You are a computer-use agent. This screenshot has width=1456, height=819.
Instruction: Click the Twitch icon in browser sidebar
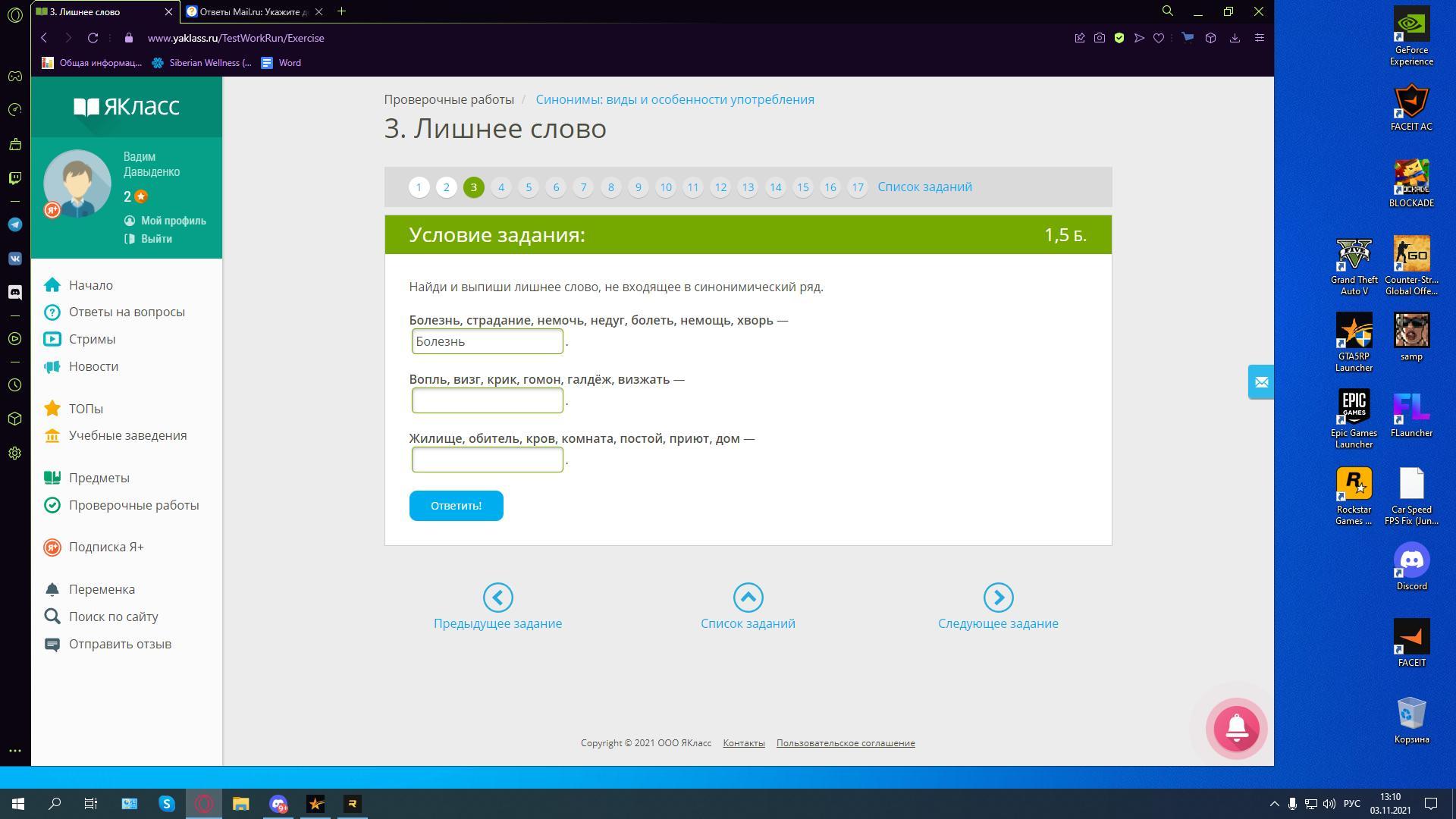click(15, 178)
